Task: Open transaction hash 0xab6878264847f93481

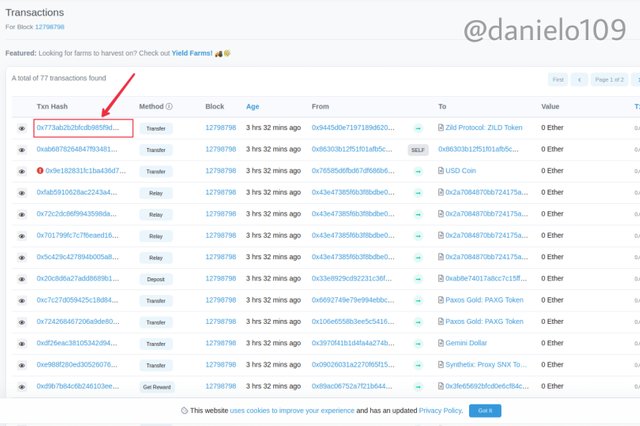Action: (77, 149)
